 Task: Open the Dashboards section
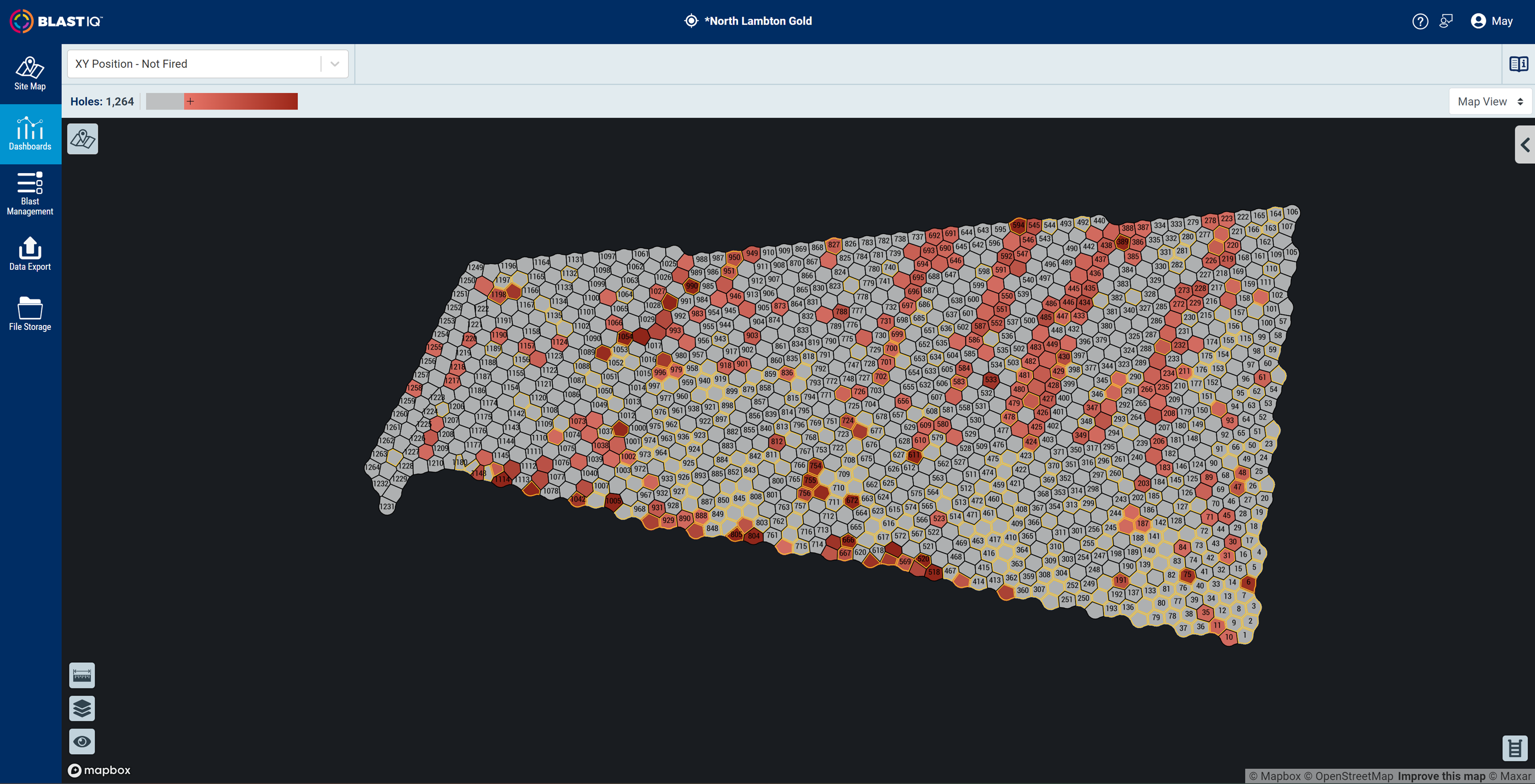[x=30, y=134]
